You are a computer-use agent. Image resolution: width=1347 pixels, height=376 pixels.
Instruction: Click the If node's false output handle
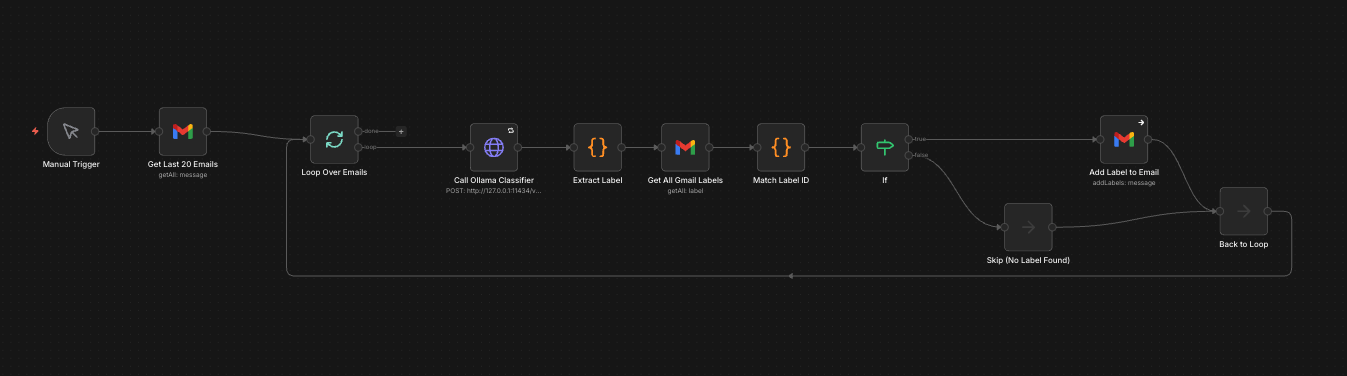[x=908, y=155]
